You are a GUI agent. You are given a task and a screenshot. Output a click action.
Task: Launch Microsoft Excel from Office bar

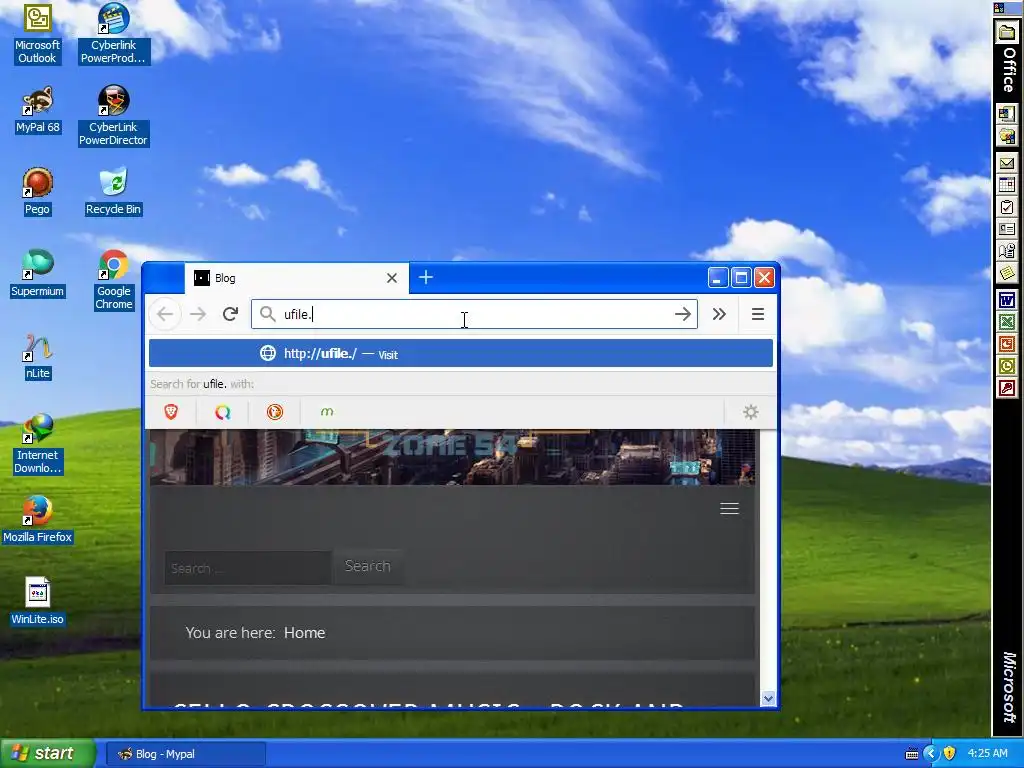1007,322
